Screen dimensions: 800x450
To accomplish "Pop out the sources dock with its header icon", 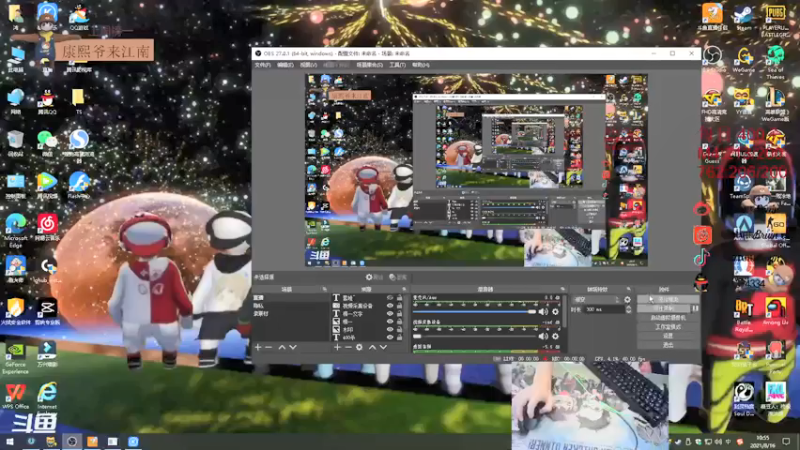I will (404, 289).
